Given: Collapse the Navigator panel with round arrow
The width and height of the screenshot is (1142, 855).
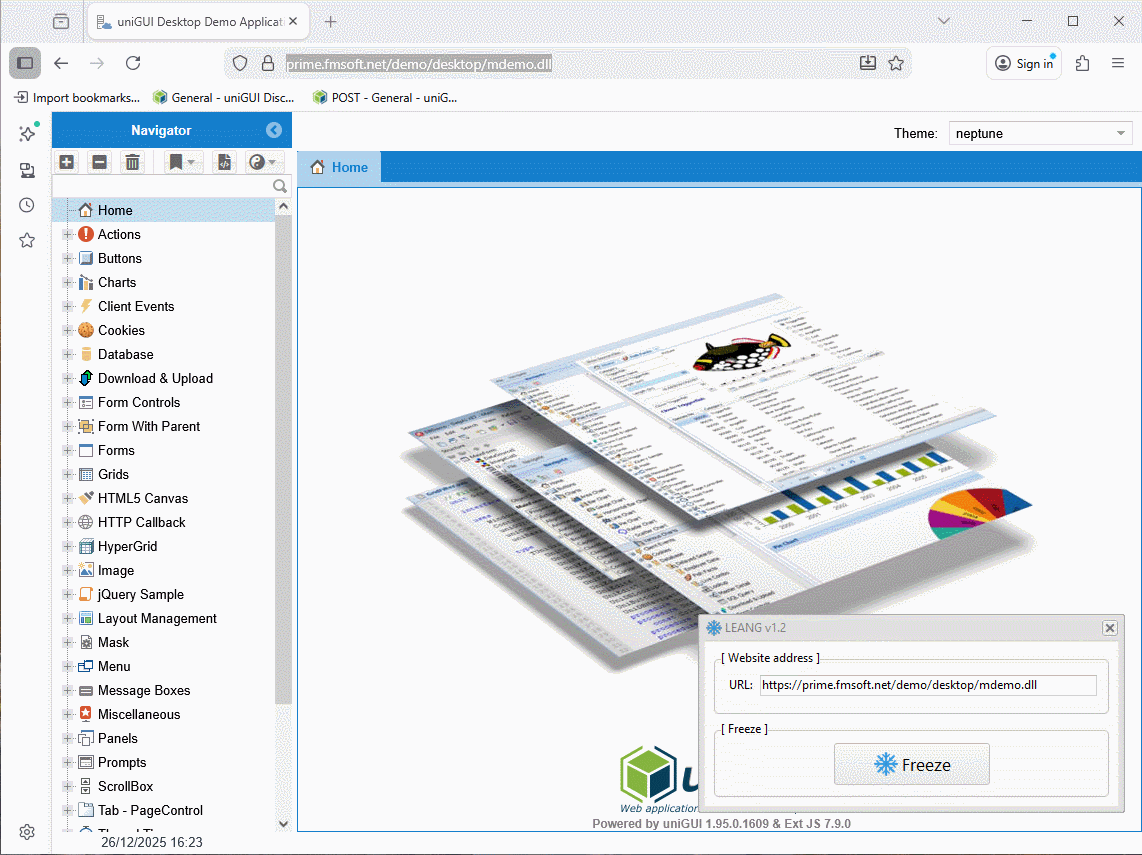Looking at the screenshot, I should [x=274, y=130].
